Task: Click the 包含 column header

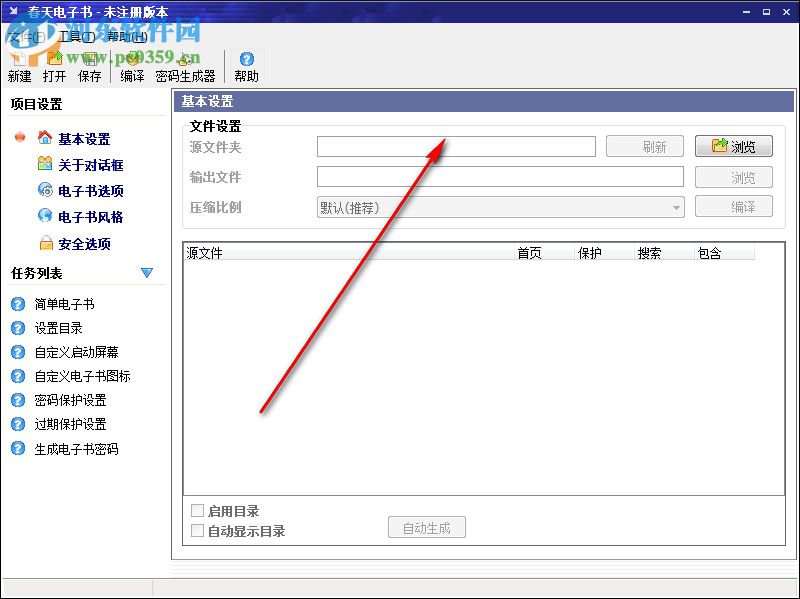Action: (x=724, y=253)
